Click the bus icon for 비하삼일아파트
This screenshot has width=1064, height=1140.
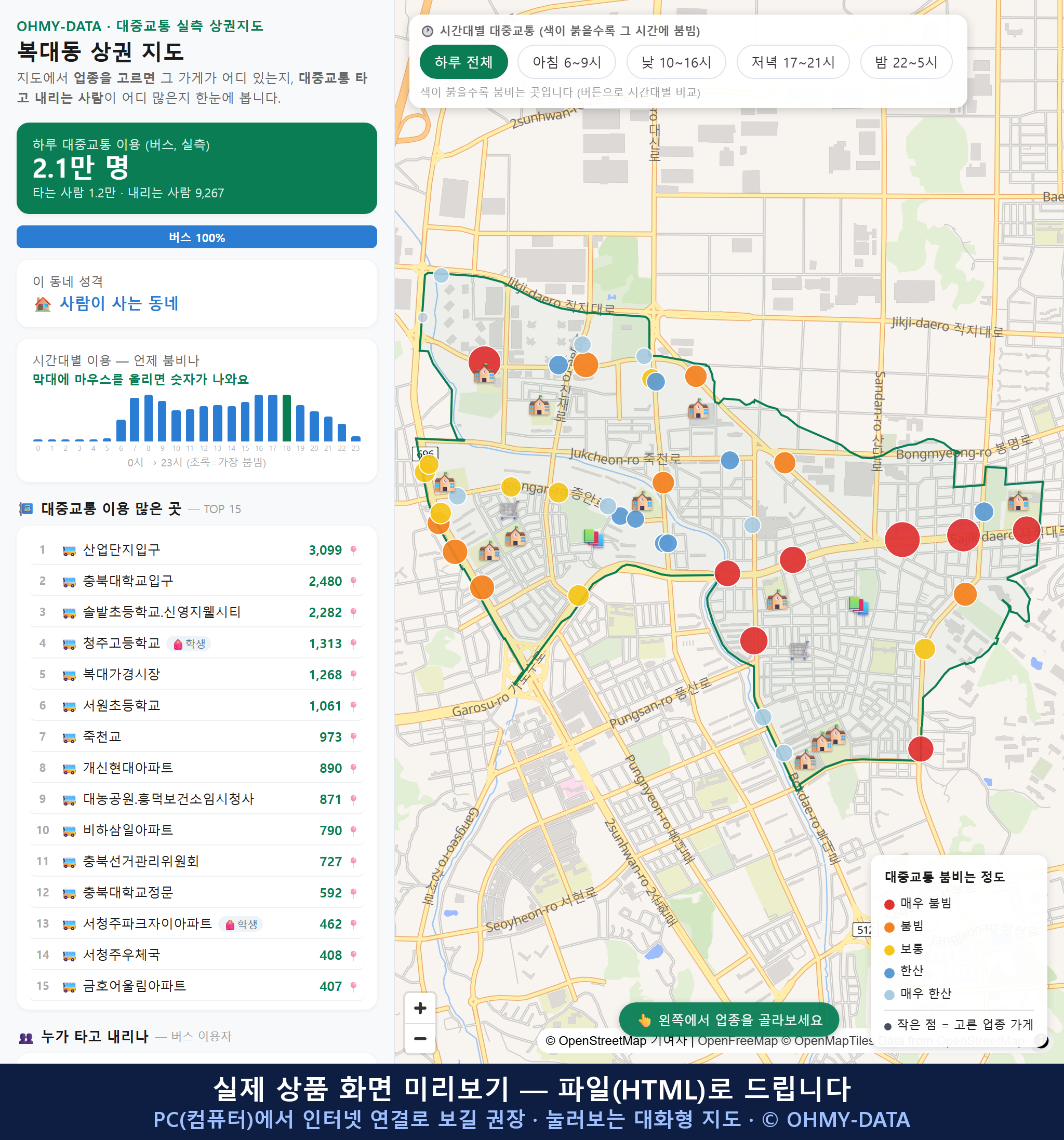pos(69,830)
